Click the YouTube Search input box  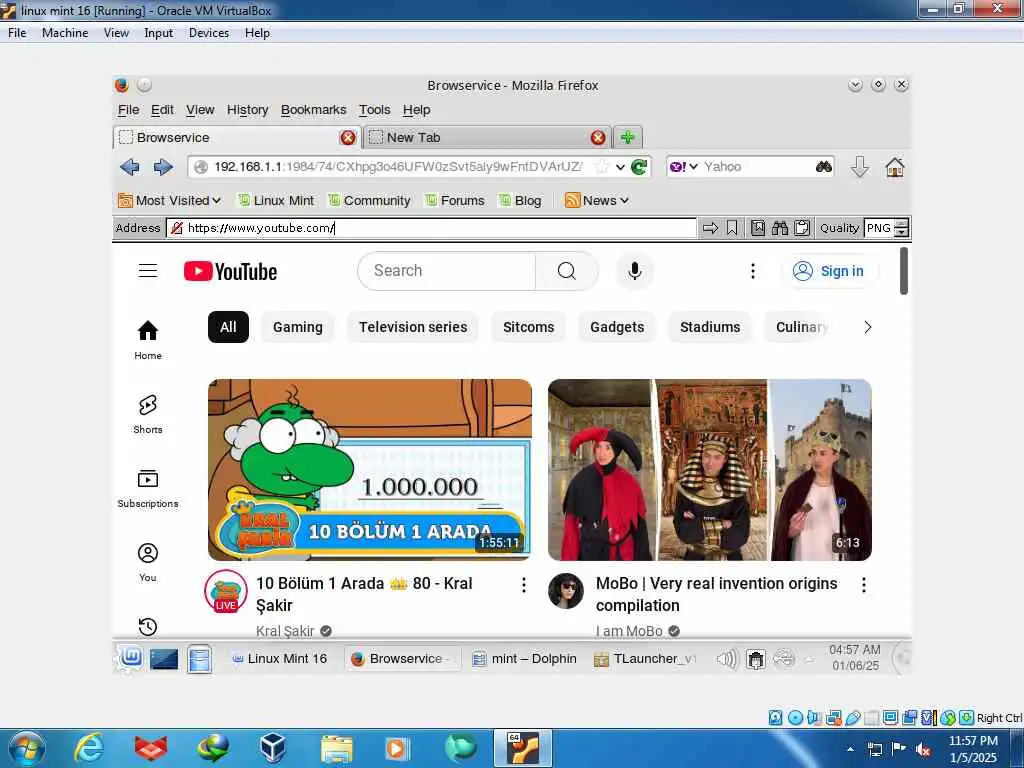pyautogui.click(x=447, y=271)
